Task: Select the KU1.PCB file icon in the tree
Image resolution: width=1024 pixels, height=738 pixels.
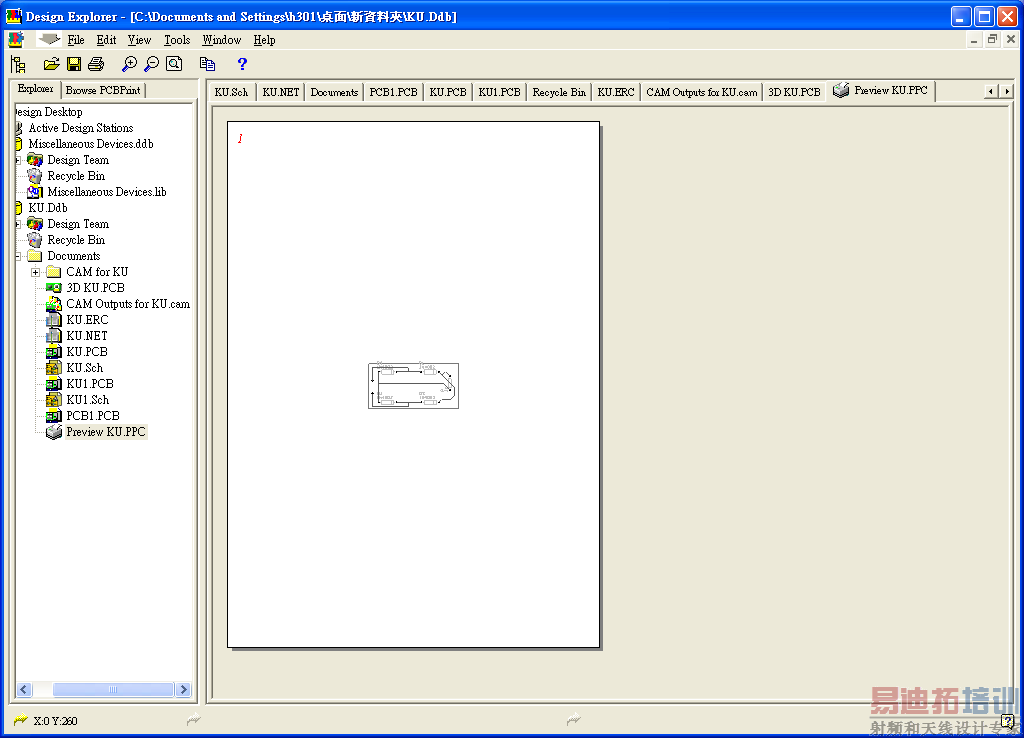Action: pyautogui.click(x=54, y=384)
